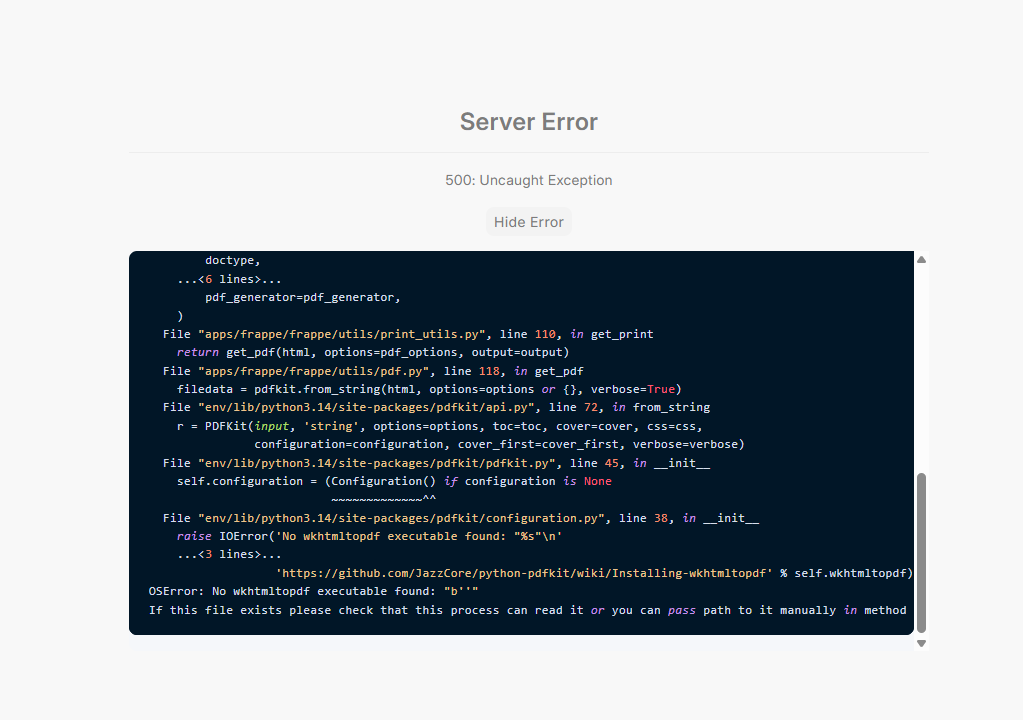Click the "return get_pdf(html, options=pdf_options" line

[x=373, y=352]
